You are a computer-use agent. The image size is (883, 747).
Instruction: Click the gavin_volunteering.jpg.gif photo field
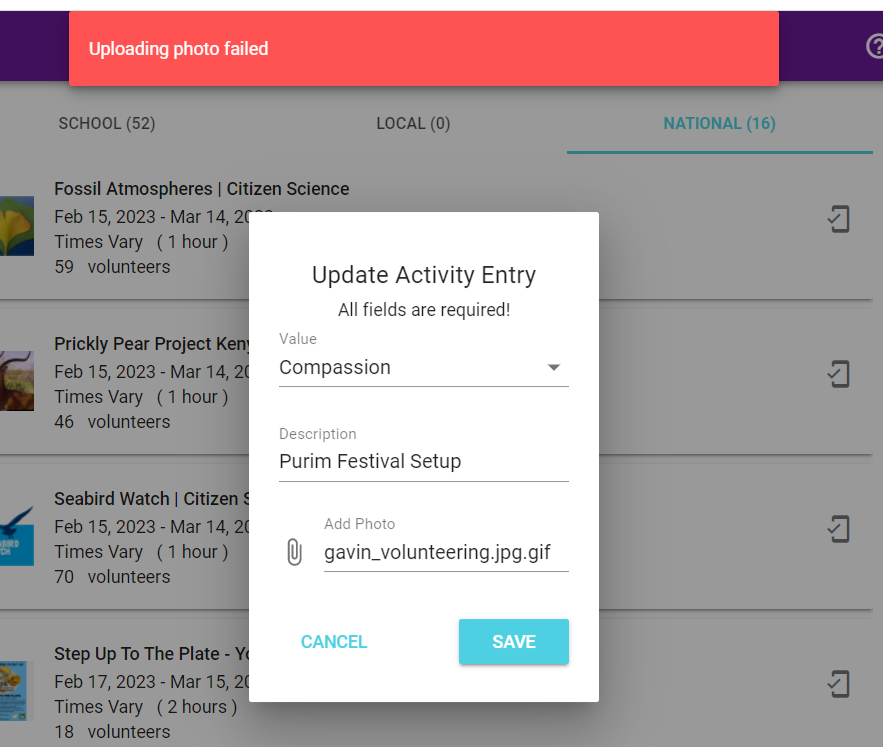pos(446,552)
